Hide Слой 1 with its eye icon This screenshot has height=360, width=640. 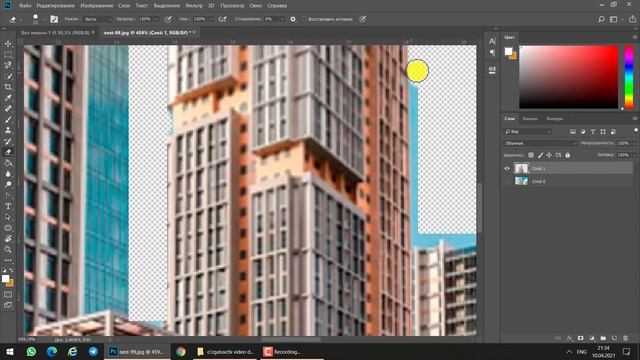tap(507, 168)
